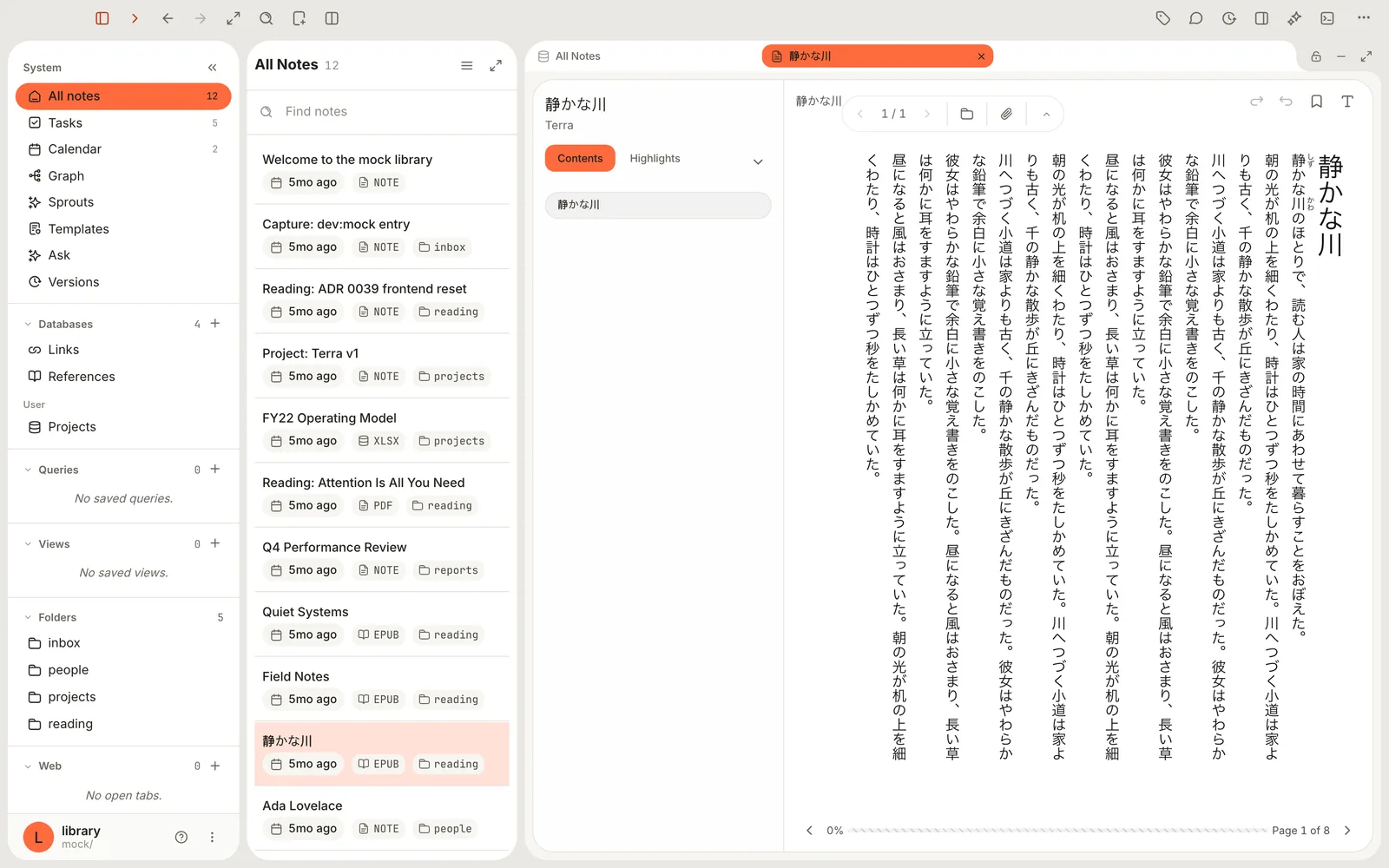Open the history clock icon

coord(1228,18)
